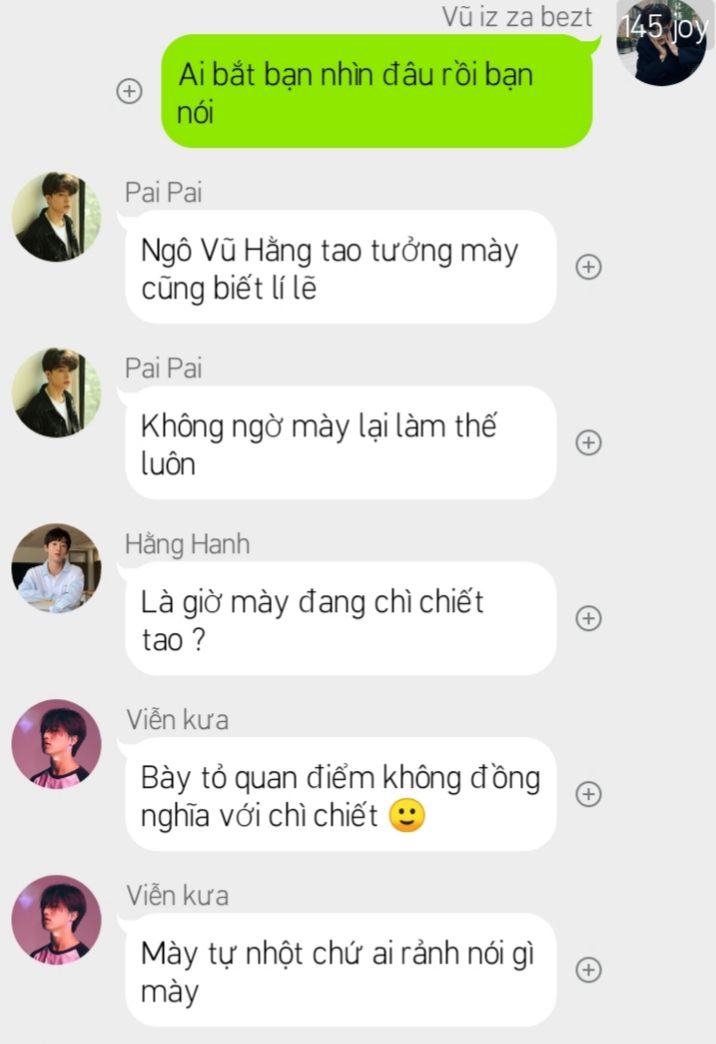Screen dimensions: 716x1044
Task: Tap plus icon beside 'Mày tự nhột' message
Action: click(588, 969)
